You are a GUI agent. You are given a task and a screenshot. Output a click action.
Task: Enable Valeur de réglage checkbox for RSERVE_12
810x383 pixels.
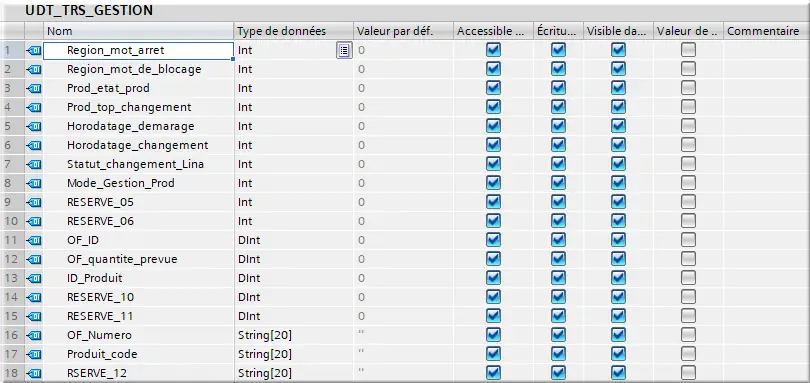688,373
